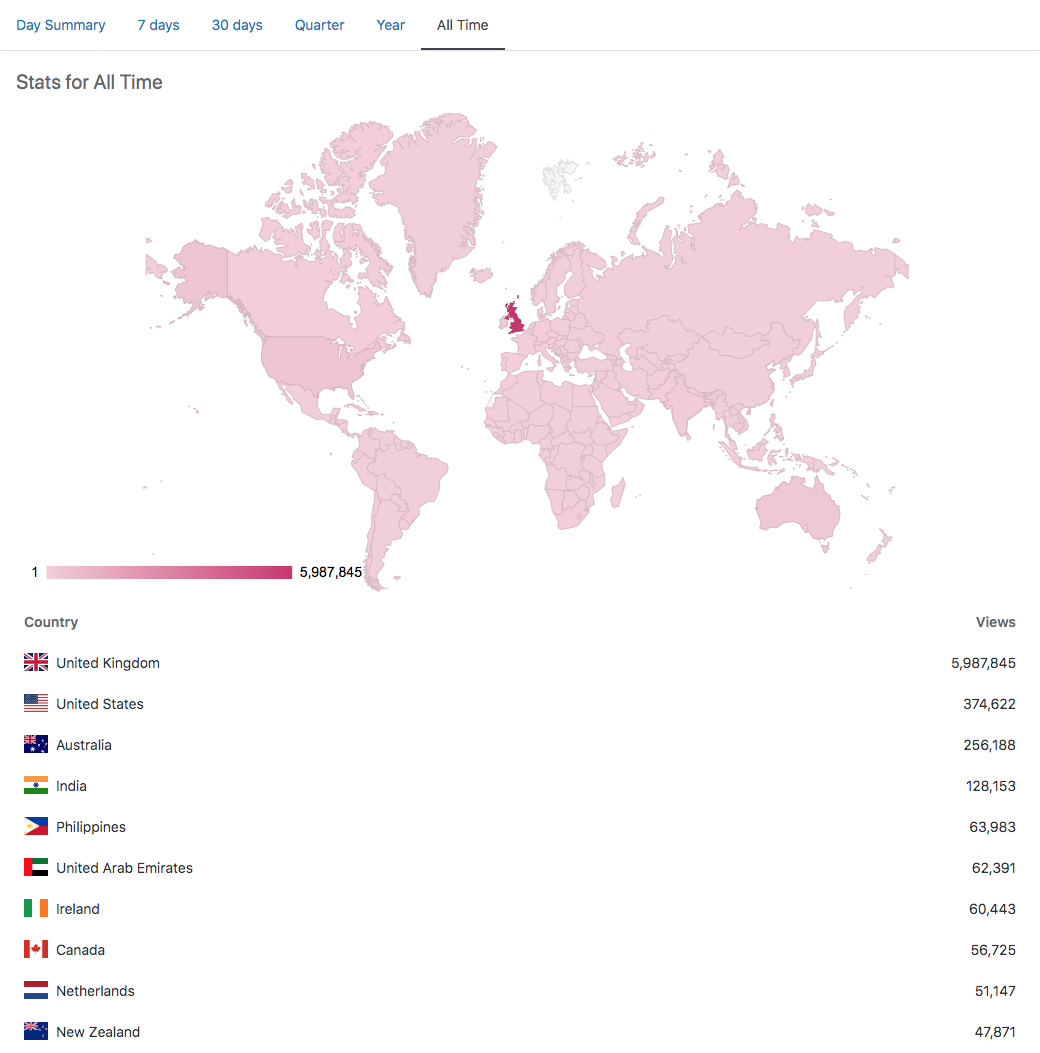1040x1053 pixels.
Task: Click the Netherlands flag icon
Action: (x=36, y=990)
